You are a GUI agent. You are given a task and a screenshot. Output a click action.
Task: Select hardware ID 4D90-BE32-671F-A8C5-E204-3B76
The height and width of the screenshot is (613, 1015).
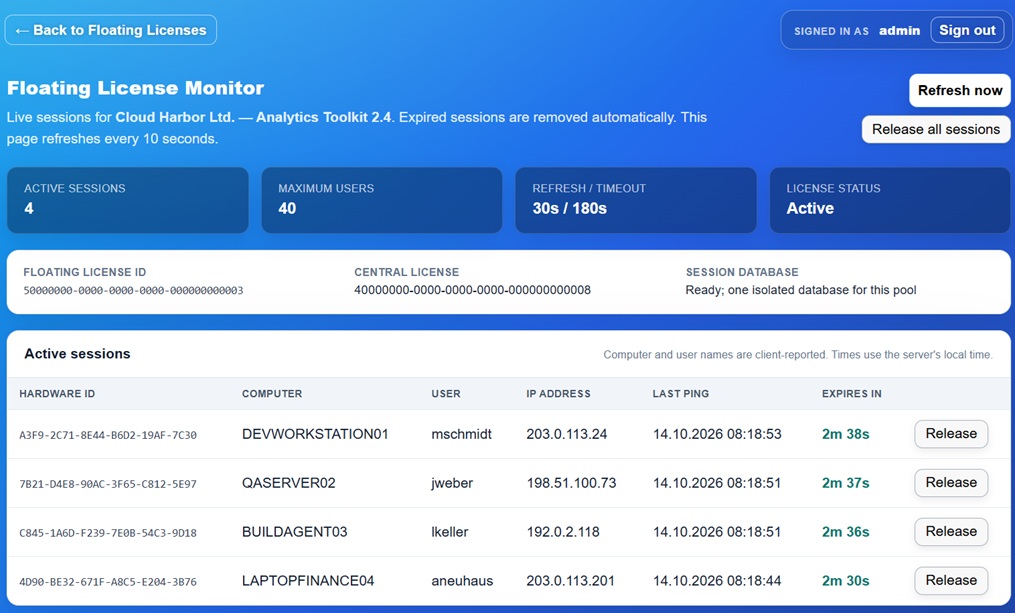coord(108,581)
